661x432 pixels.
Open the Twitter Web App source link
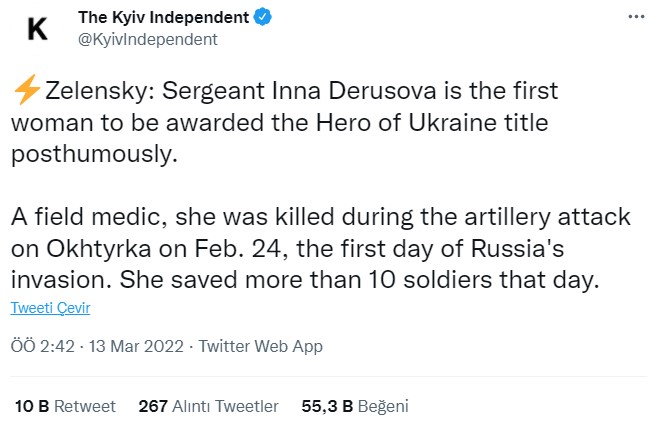[261, 346]
